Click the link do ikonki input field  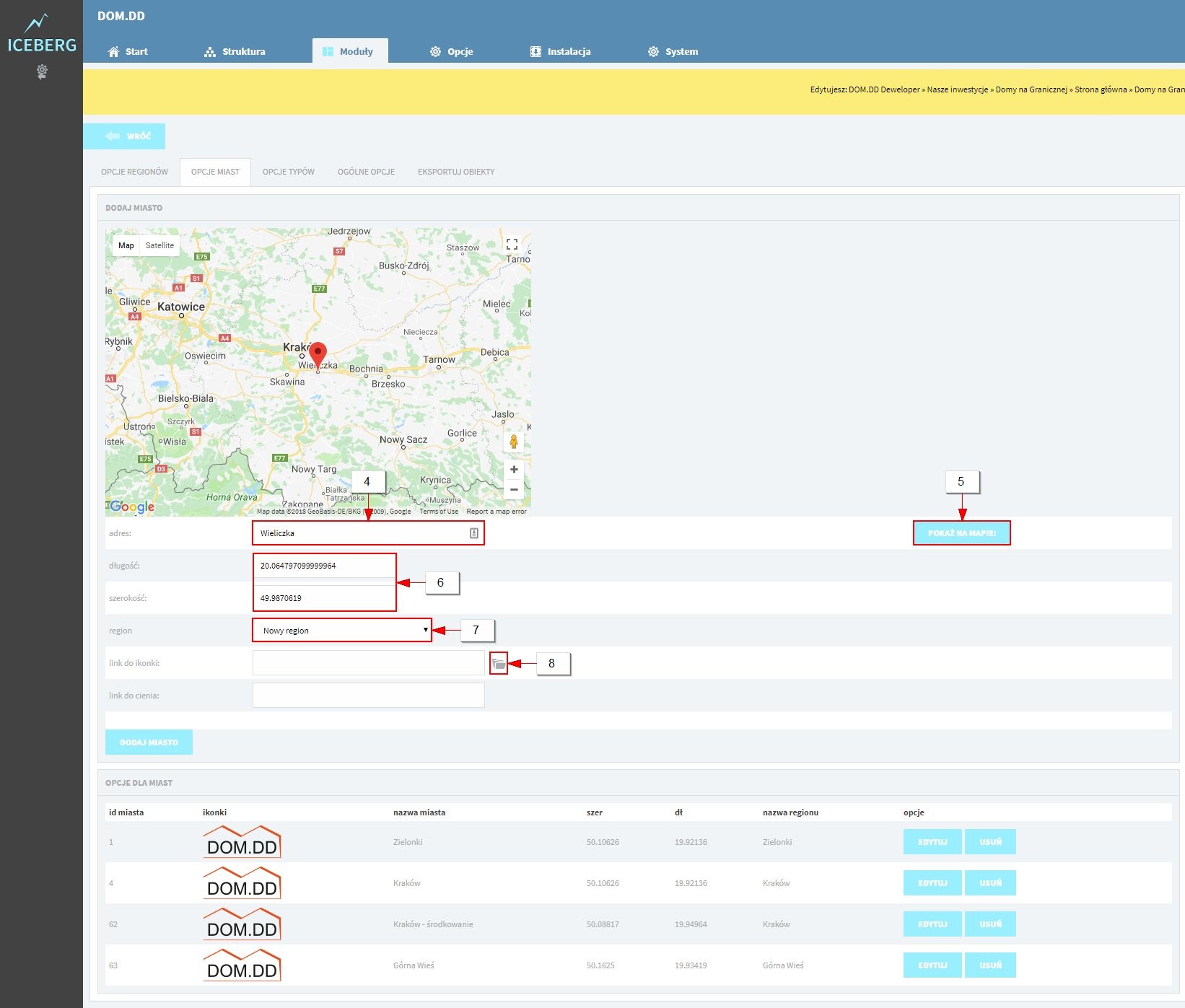click(x=368, y=663)
